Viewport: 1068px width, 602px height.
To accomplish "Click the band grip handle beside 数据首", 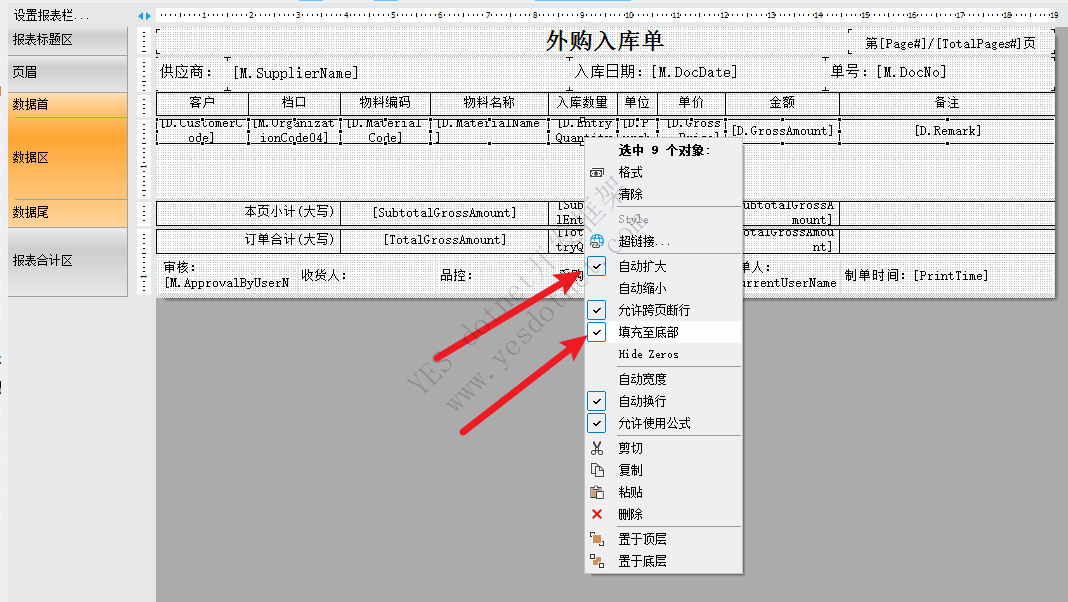I will pyautogui.click(x=144, y=106).
